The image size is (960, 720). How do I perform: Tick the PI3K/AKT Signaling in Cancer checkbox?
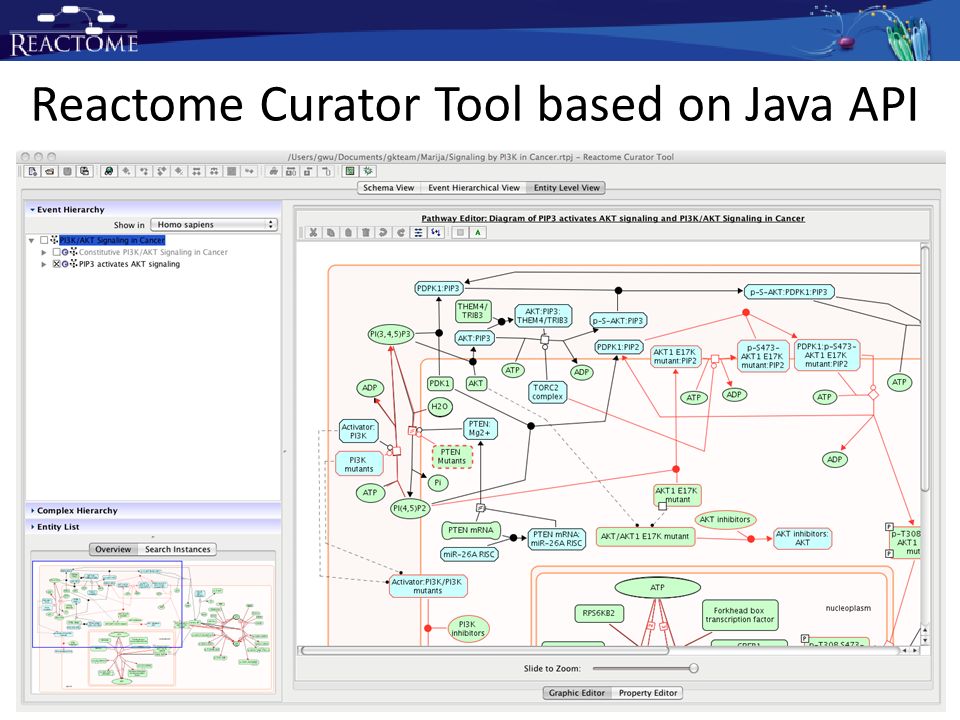[44, 240]
